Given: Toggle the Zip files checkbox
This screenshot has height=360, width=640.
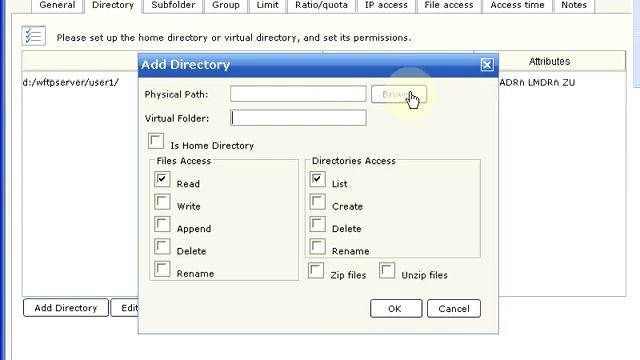Looking at the screenshot, I should (316, 271).
